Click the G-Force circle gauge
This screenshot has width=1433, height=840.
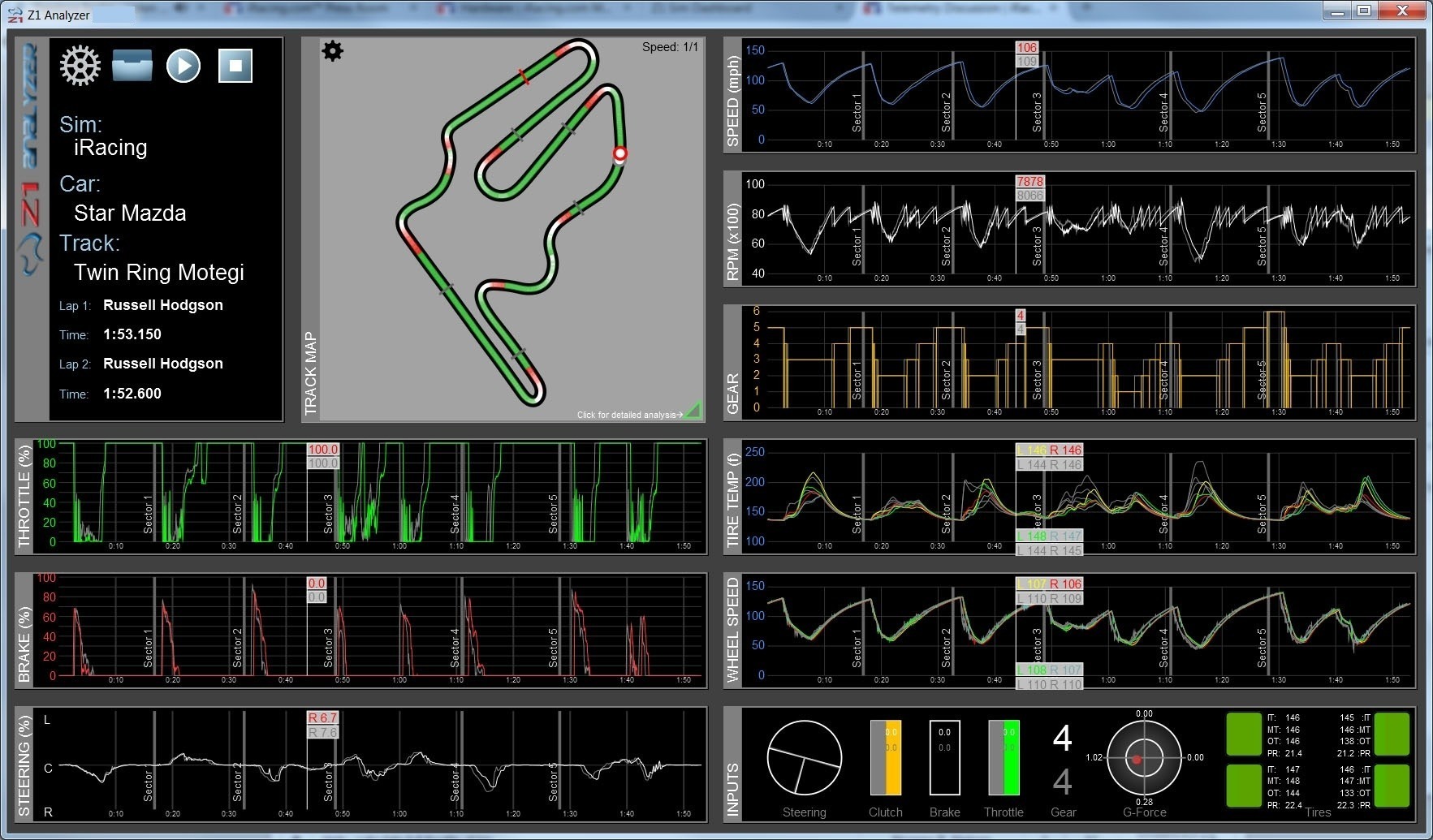pos(1144,758)
